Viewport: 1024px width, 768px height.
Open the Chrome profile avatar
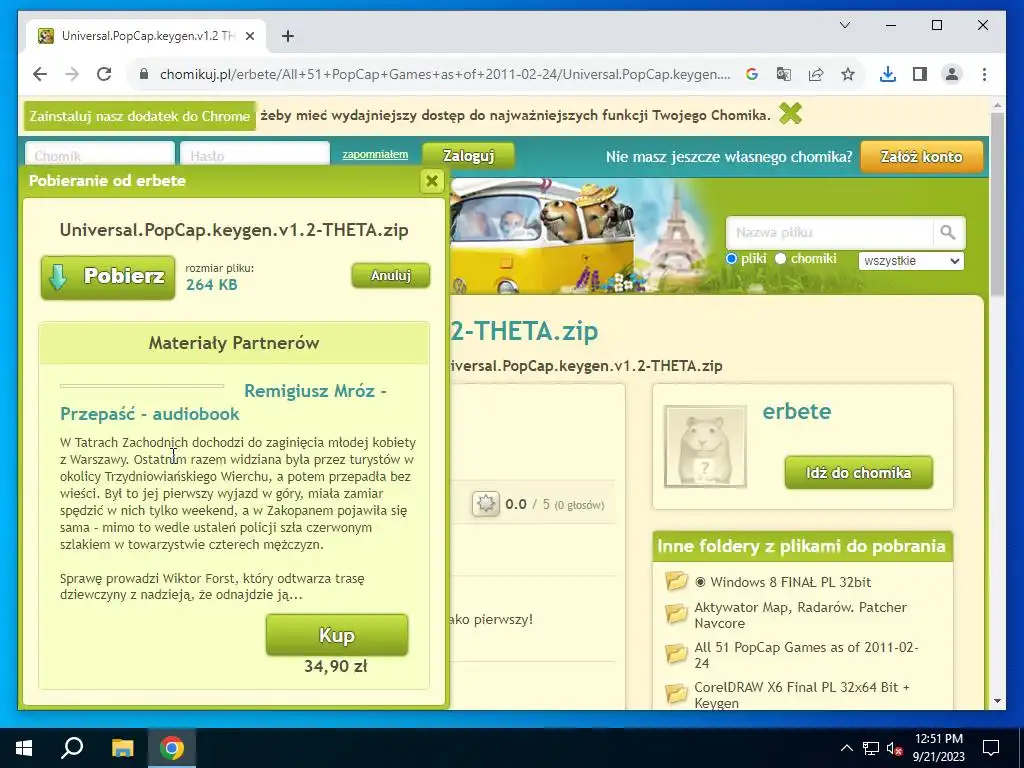[x=952, y=74]
